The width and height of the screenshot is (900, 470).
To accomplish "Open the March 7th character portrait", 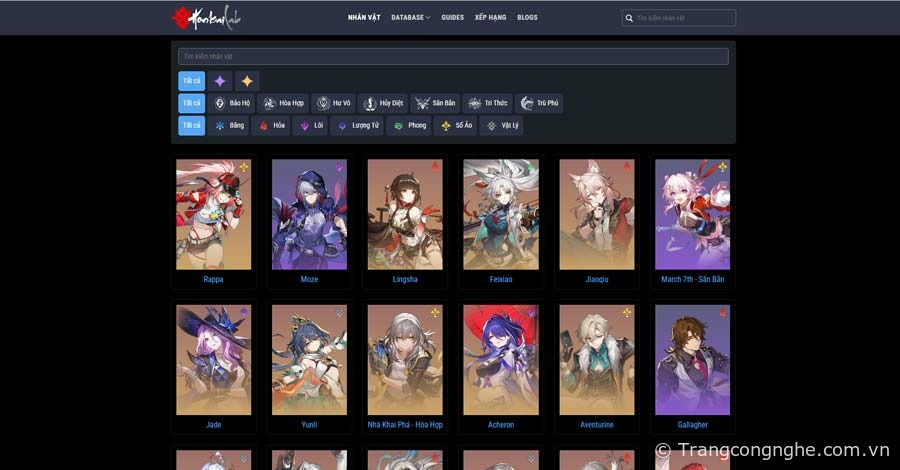I will [693, 214].
